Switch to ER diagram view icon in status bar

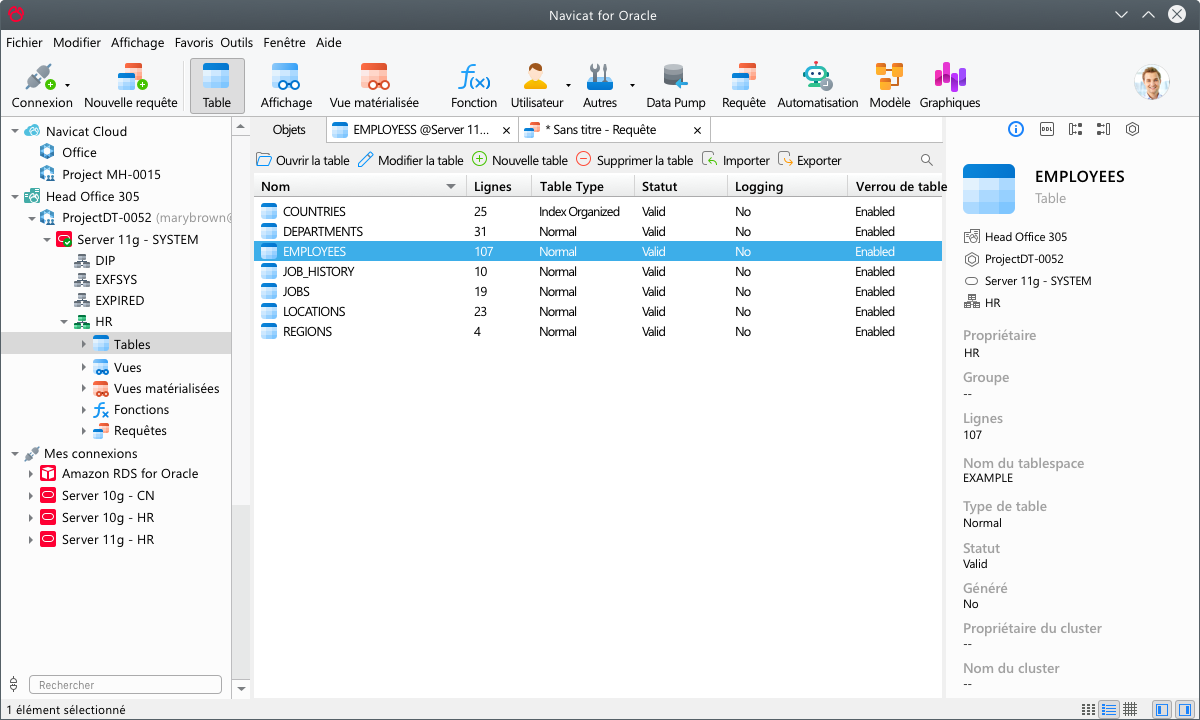point(1130,709)
